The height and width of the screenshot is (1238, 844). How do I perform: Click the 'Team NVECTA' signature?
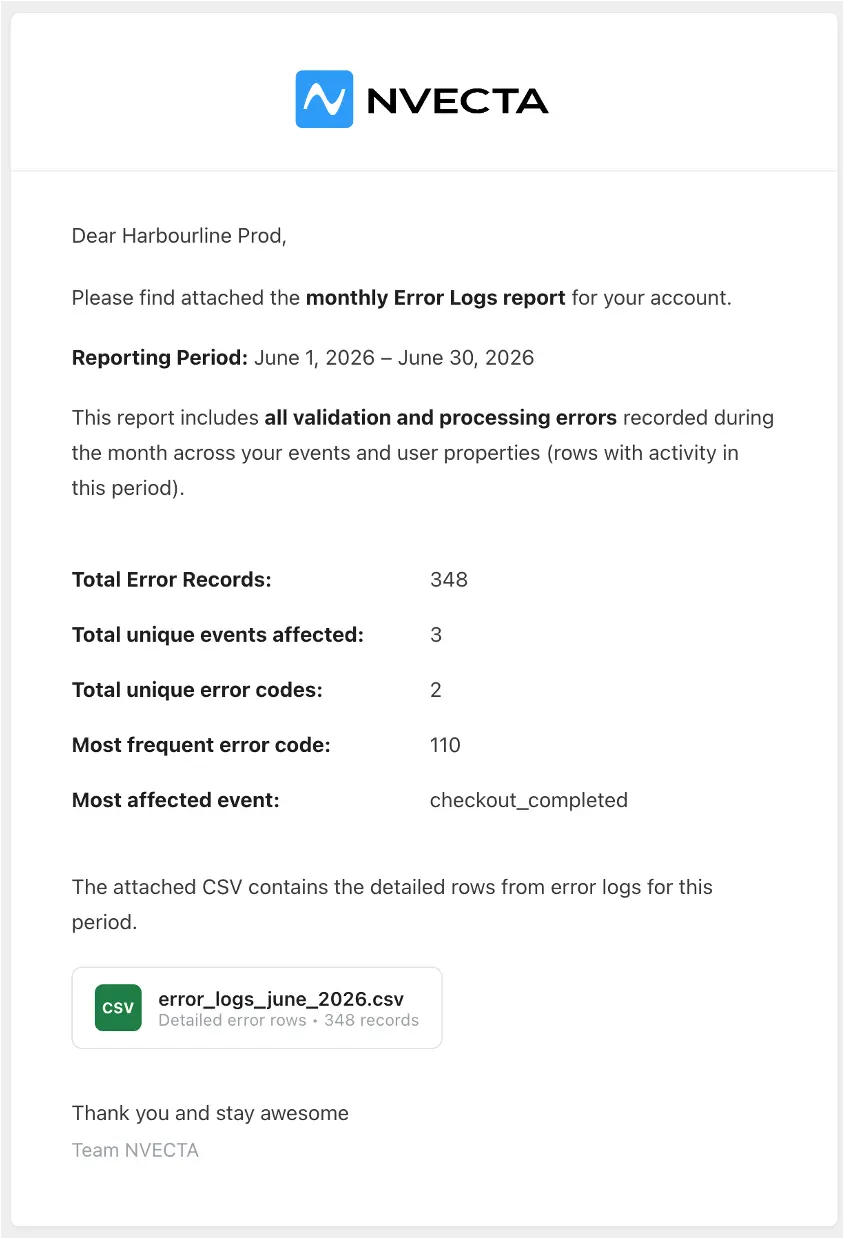coord(135,1150)
